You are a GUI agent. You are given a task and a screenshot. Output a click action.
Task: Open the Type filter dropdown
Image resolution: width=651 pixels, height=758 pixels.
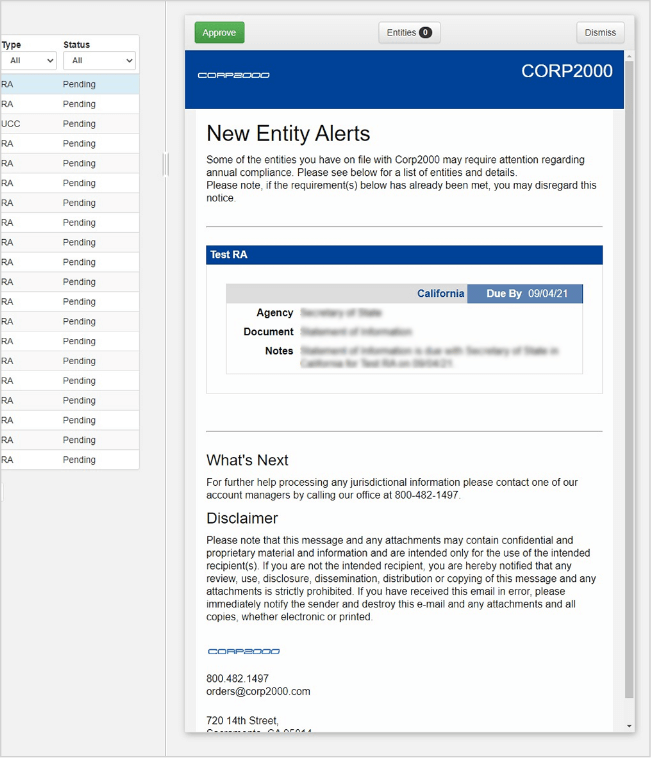click(x=29, y=60)
